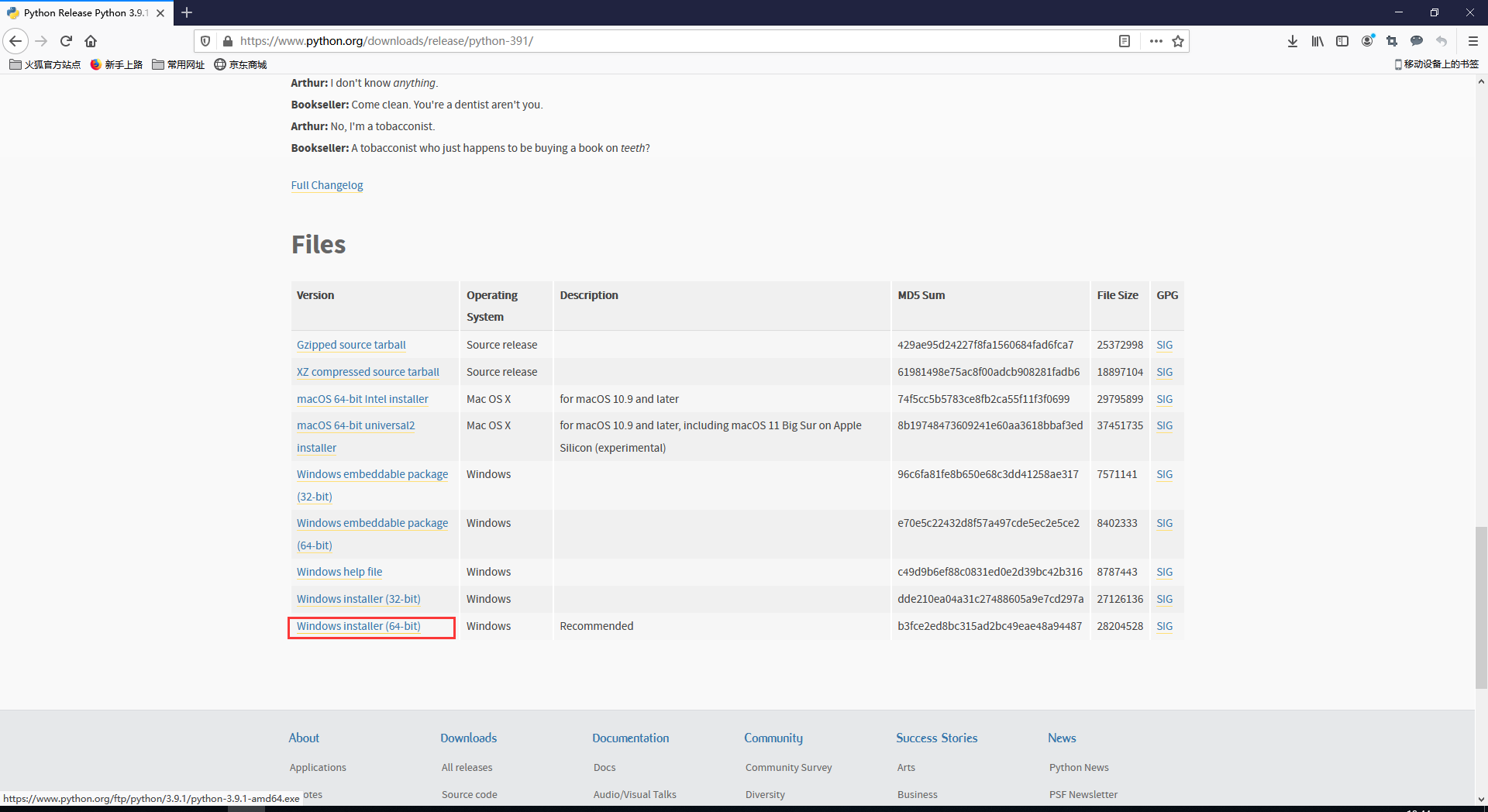
Task: Download Windows help file
Action: [x=339, y=572]
